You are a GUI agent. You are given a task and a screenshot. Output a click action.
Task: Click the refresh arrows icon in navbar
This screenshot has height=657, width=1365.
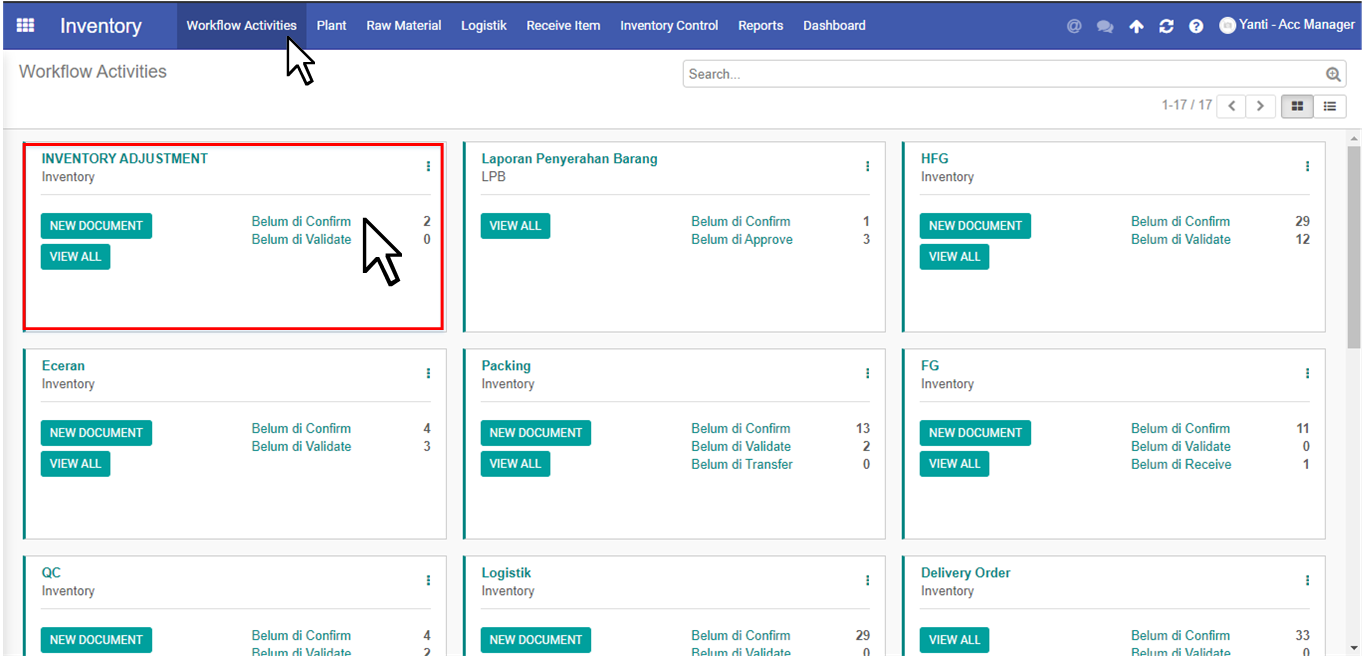(1166, 27)
